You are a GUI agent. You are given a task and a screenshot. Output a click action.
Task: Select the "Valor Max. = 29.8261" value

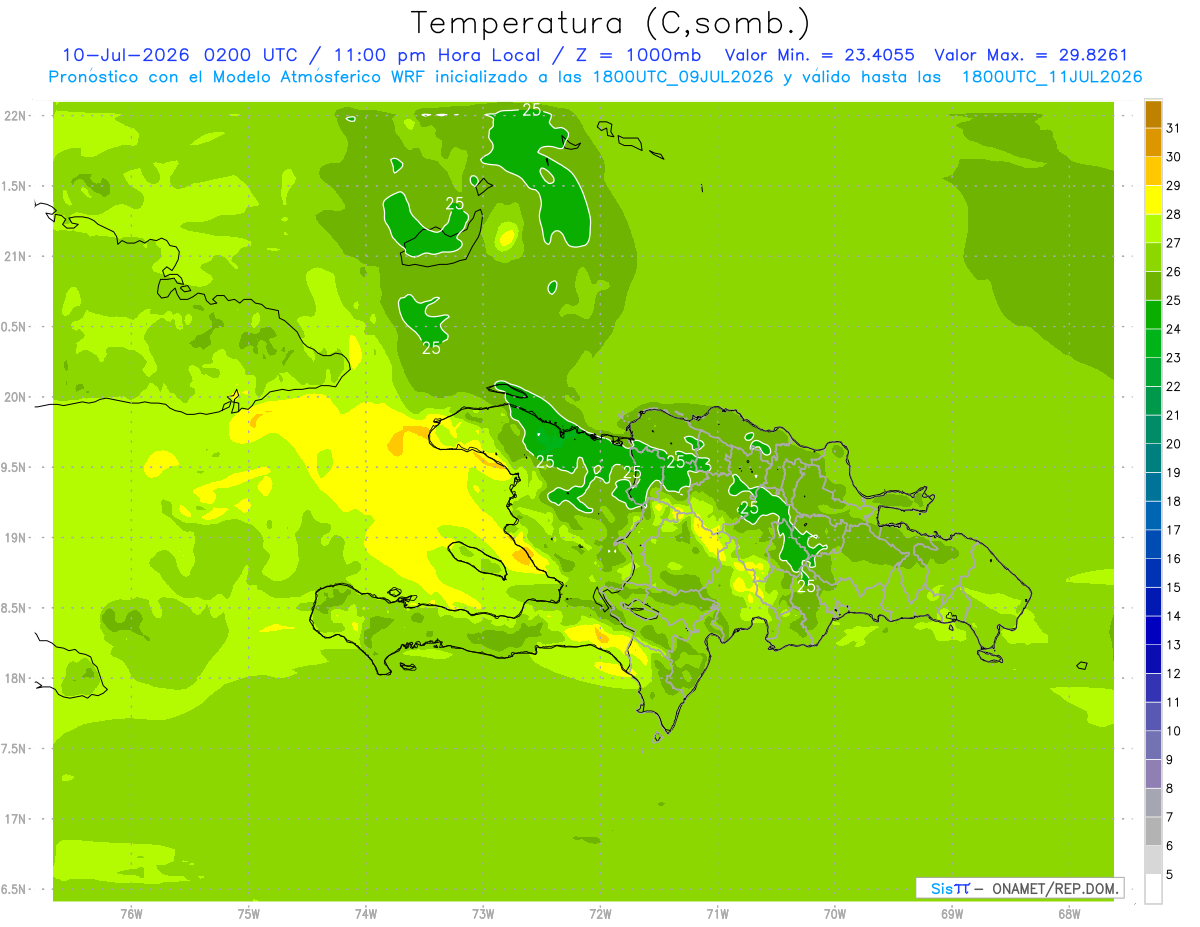click(1031, 55)
